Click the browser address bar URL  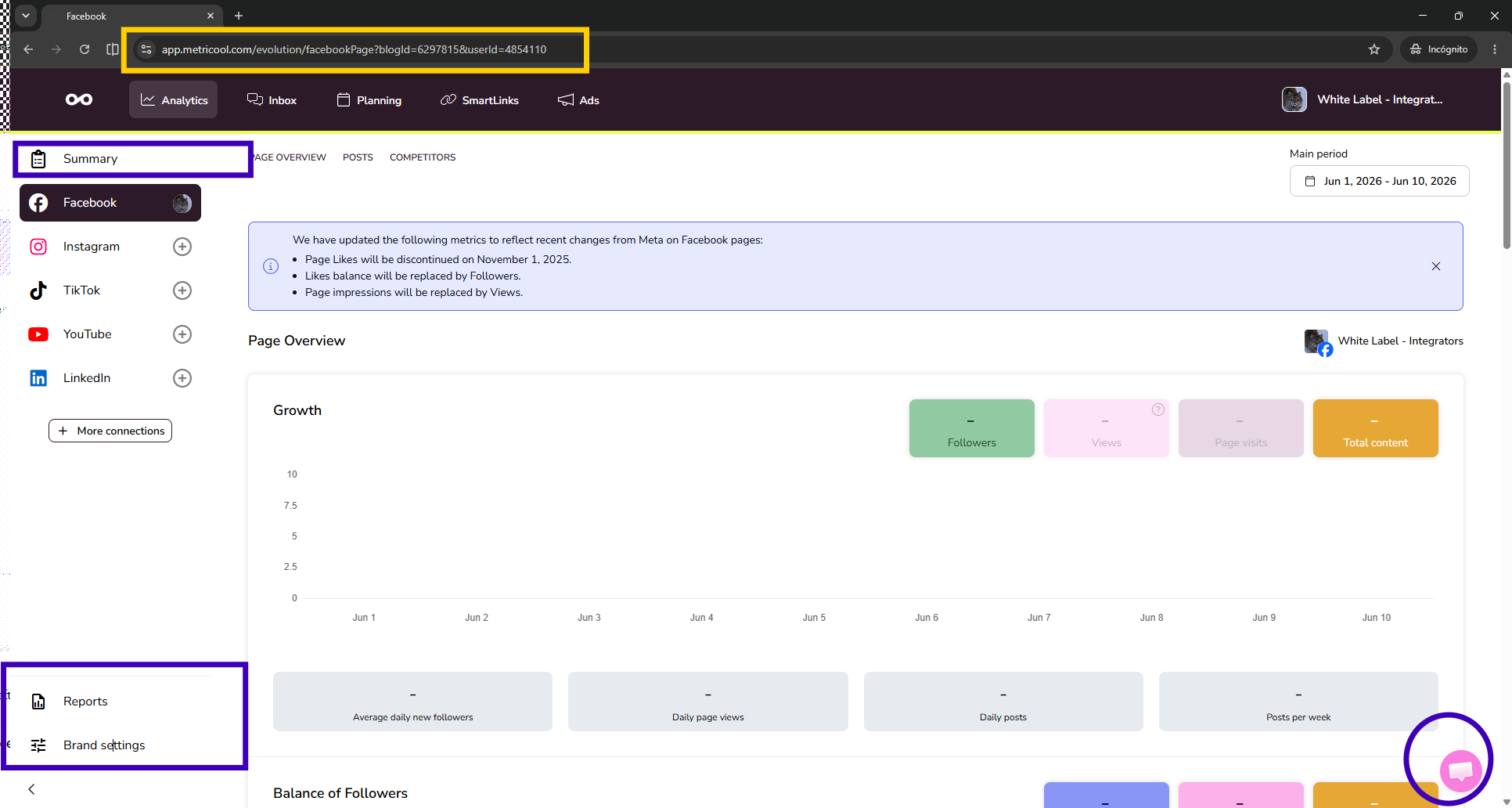coord(354,49)
